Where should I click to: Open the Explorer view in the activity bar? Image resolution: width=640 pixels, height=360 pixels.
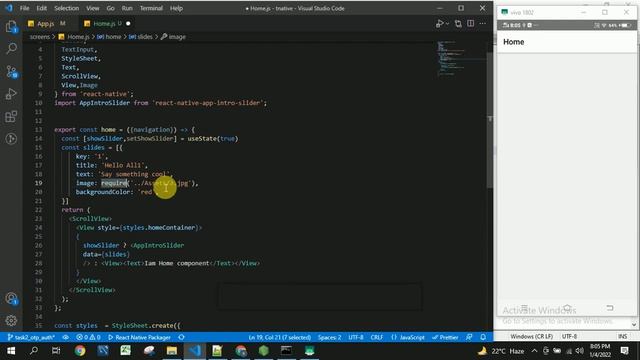pyautogui.click(x=11, y=27)
